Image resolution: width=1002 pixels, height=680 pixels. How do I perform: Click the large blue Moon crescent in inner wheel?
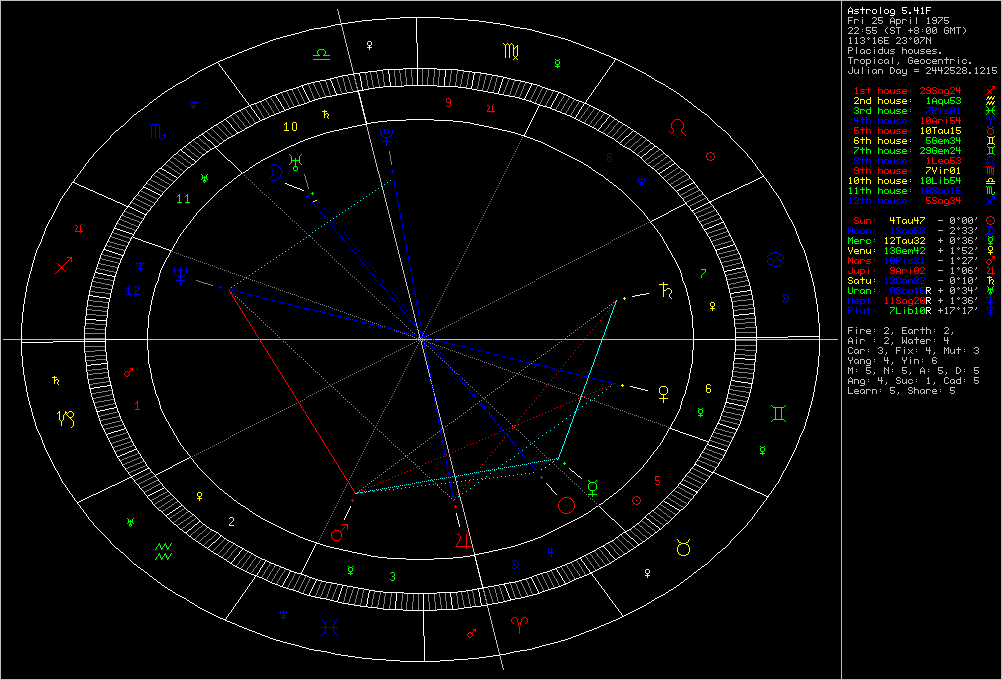pyautogui.click(x=272, y=172)
